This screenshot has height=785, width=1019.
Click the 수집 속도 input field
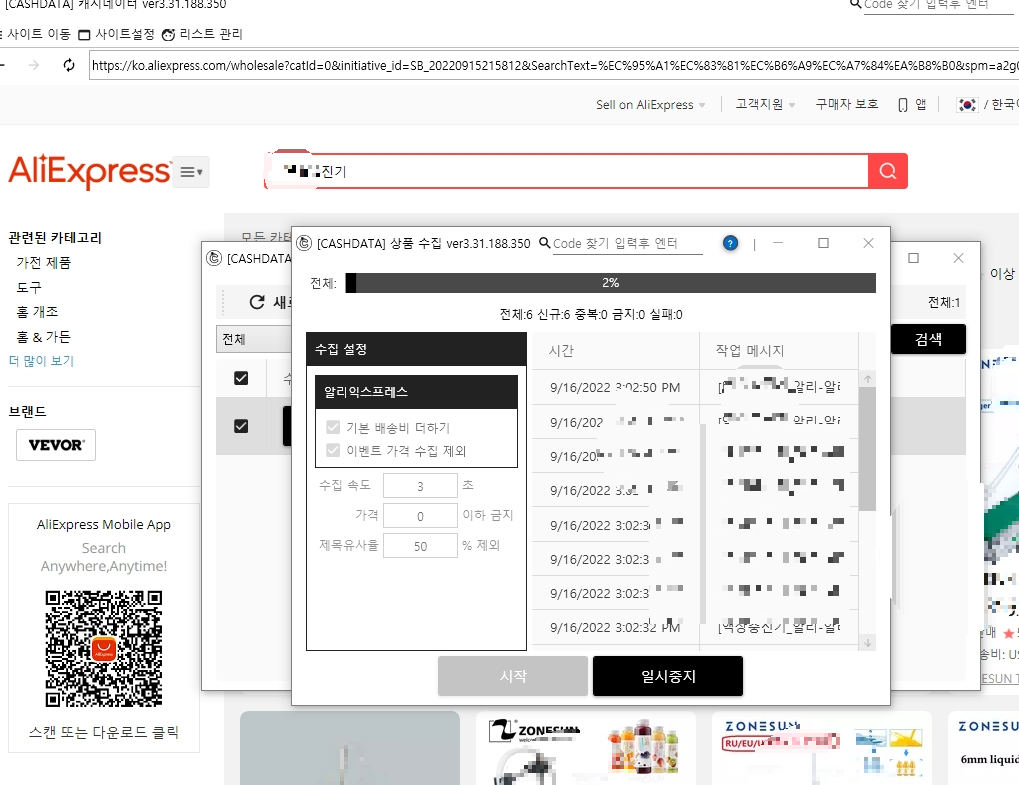pyautogui.click(x=420, y=485)
